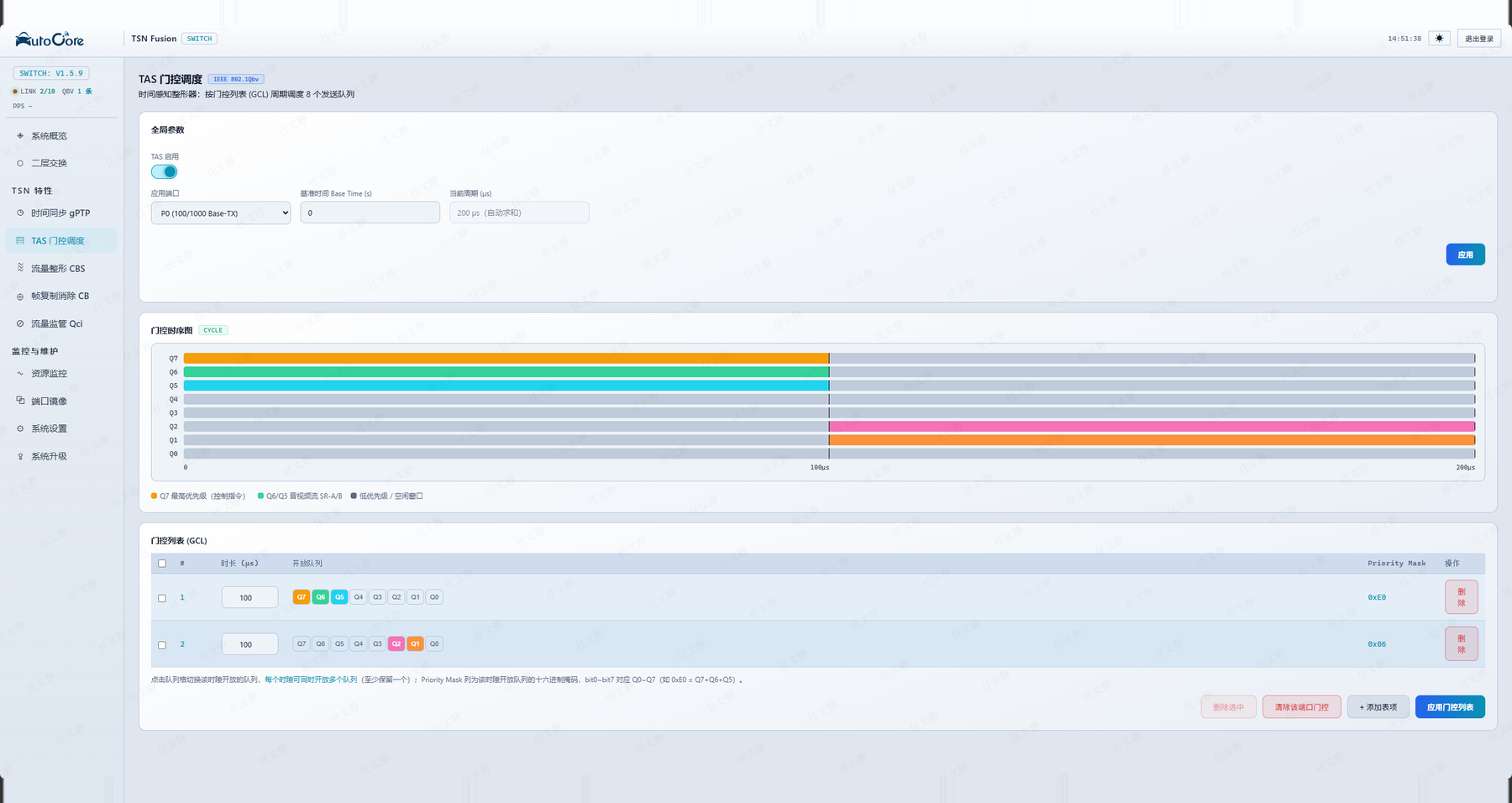Click the AutoCore logo
This screenshot has width=1512, height=803.
tap(50, 39)
